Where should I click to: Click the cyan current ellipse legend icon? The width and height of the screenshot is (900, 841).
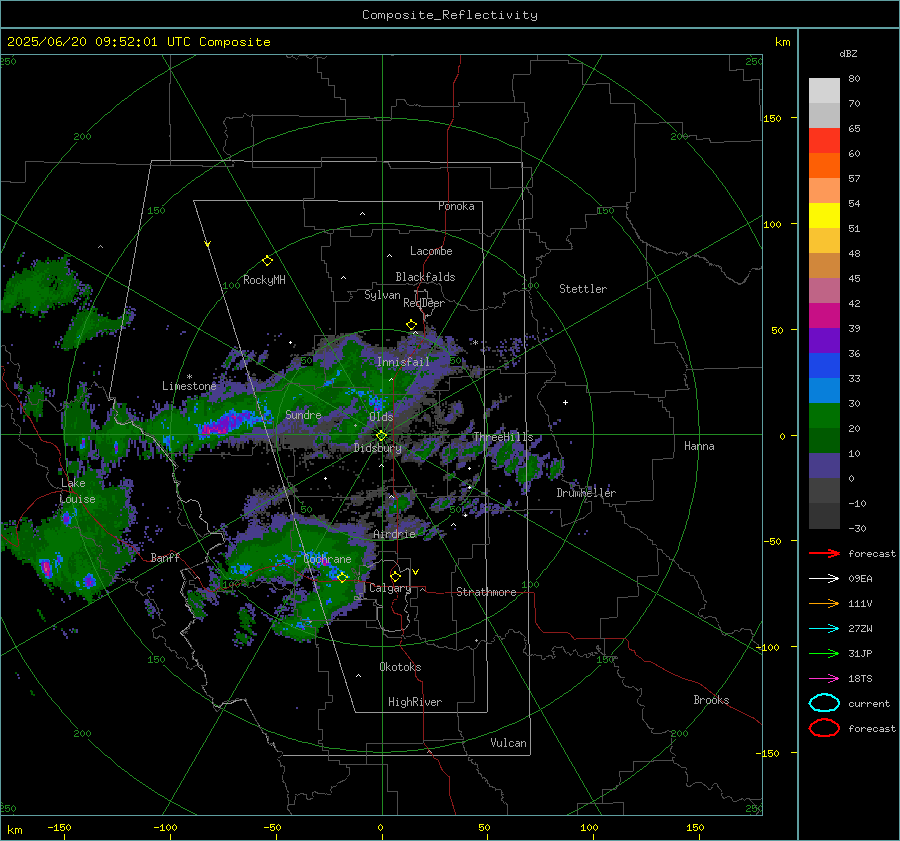click(x=824, y=703)
